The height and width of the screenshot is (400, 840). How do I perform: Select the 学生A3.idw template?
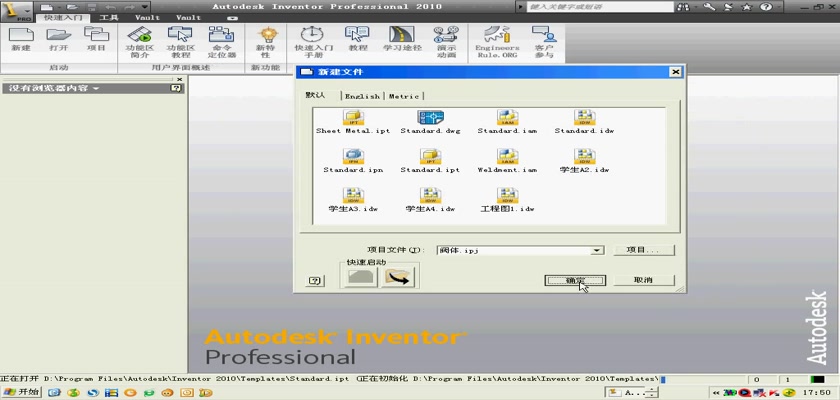(x=353, y=200)
